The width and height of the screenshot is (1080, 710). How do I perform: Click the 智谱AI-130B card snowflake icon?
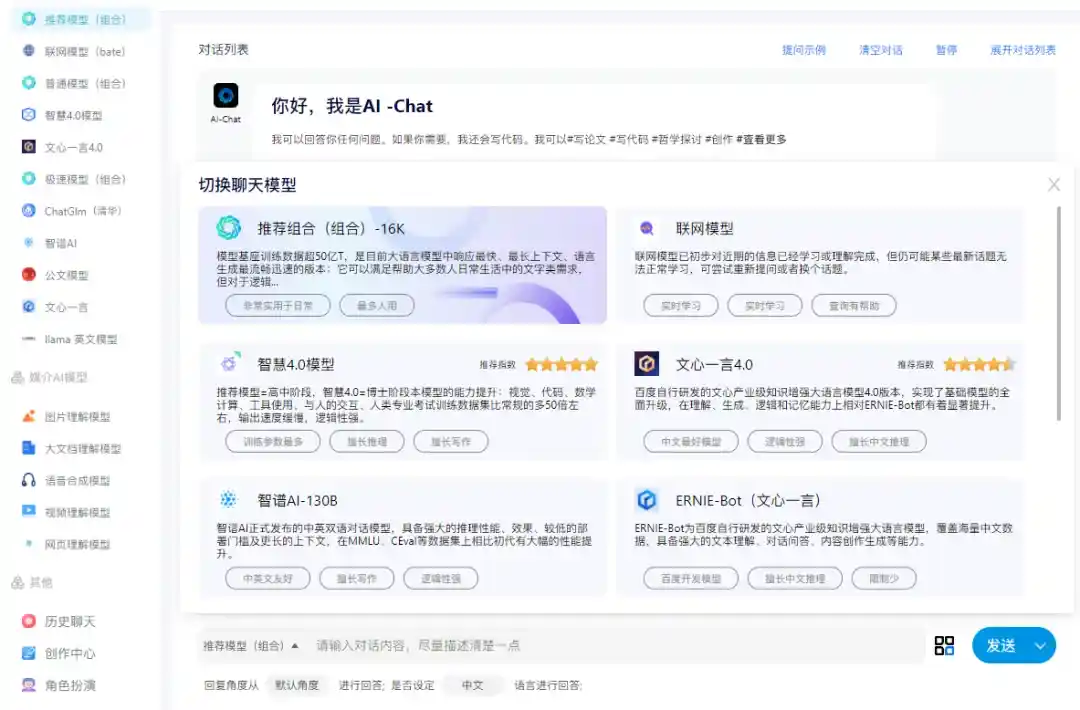pyautogui.click(x=228, y=499)
